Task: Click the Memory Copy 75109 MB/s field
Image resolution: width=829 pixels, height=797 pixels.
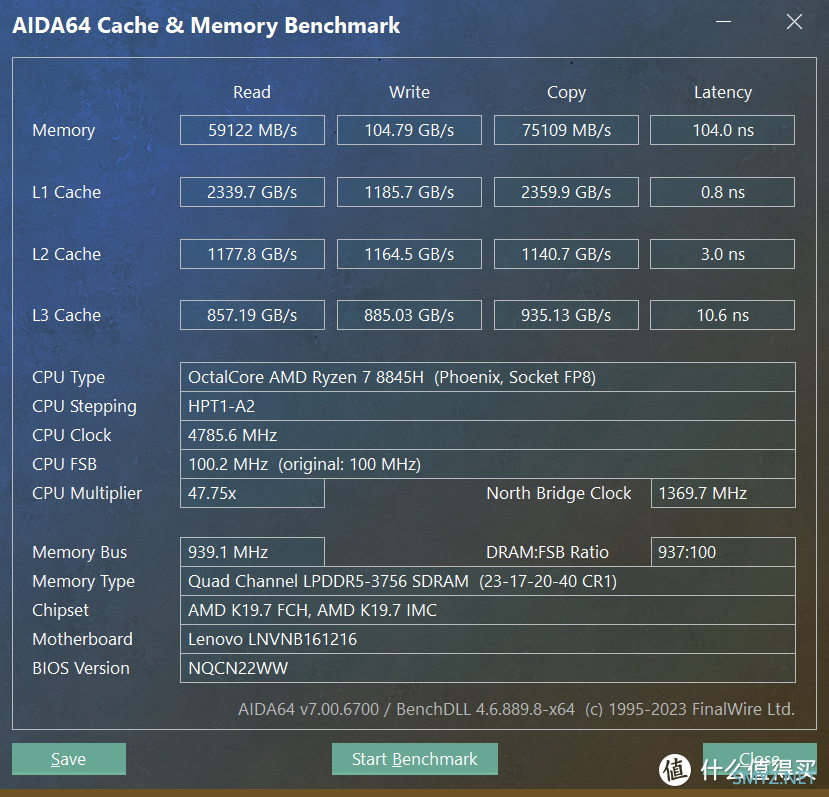Action: (566, 130)
